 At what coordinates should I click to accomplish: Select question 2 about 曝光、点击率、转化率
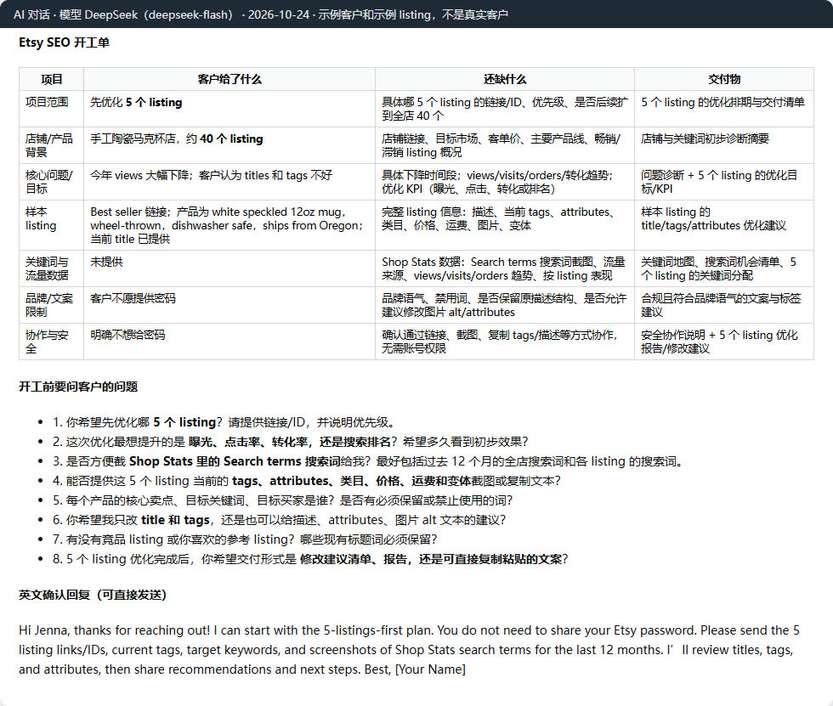(x=291, y=442)
